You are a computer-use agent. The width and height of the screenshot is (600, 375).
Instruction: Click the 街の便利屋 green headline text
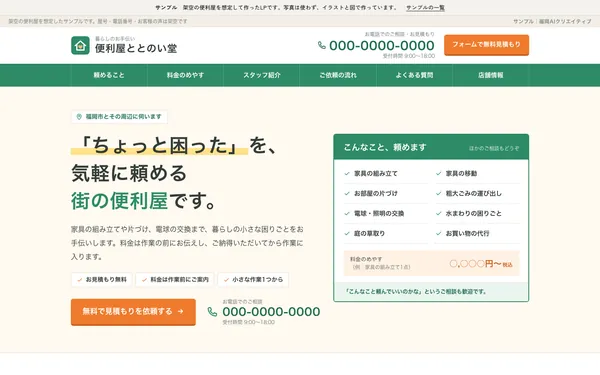[119, 201]
